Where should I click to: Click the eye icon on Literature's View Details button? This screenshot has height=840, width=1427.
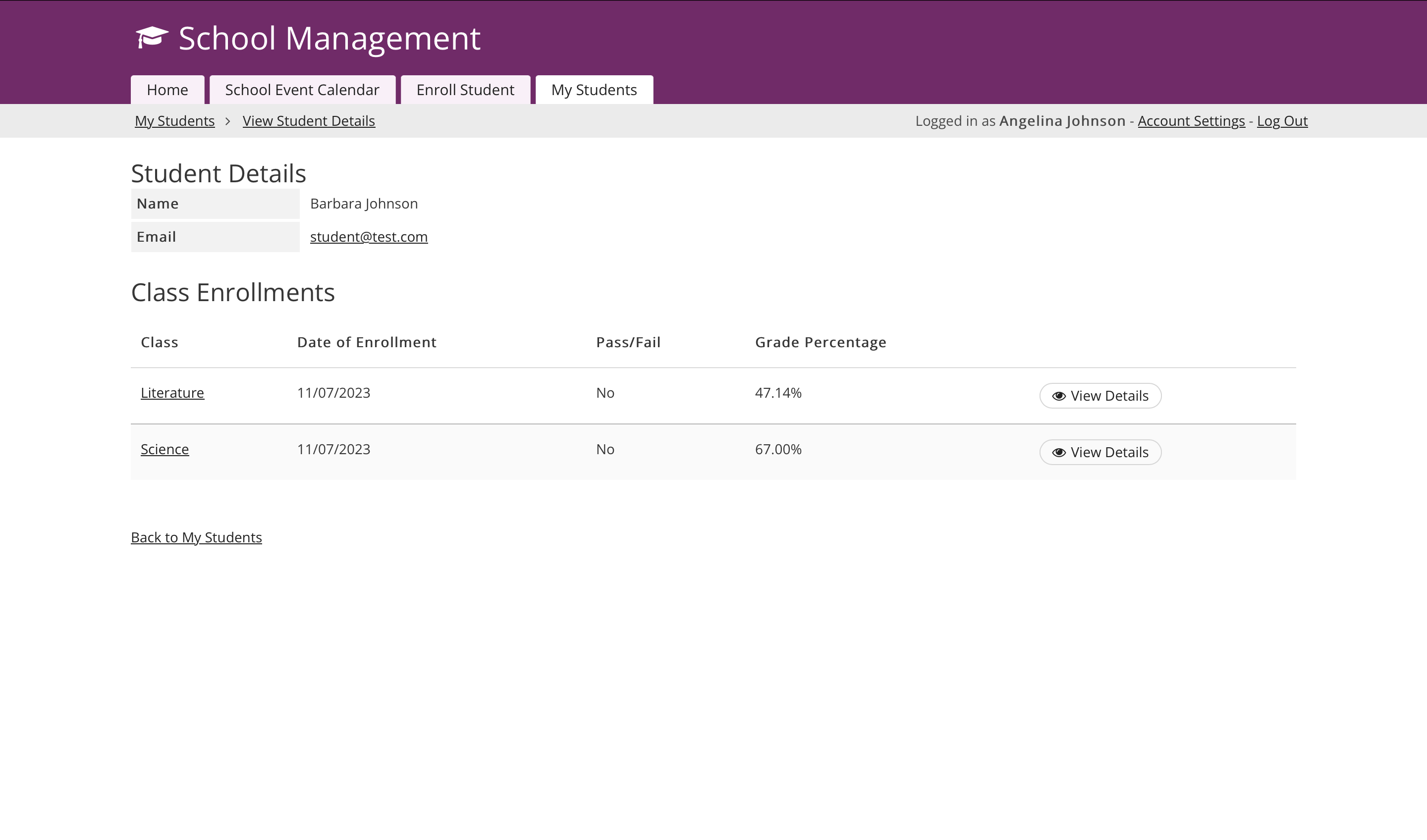[x=1058, y=396]
